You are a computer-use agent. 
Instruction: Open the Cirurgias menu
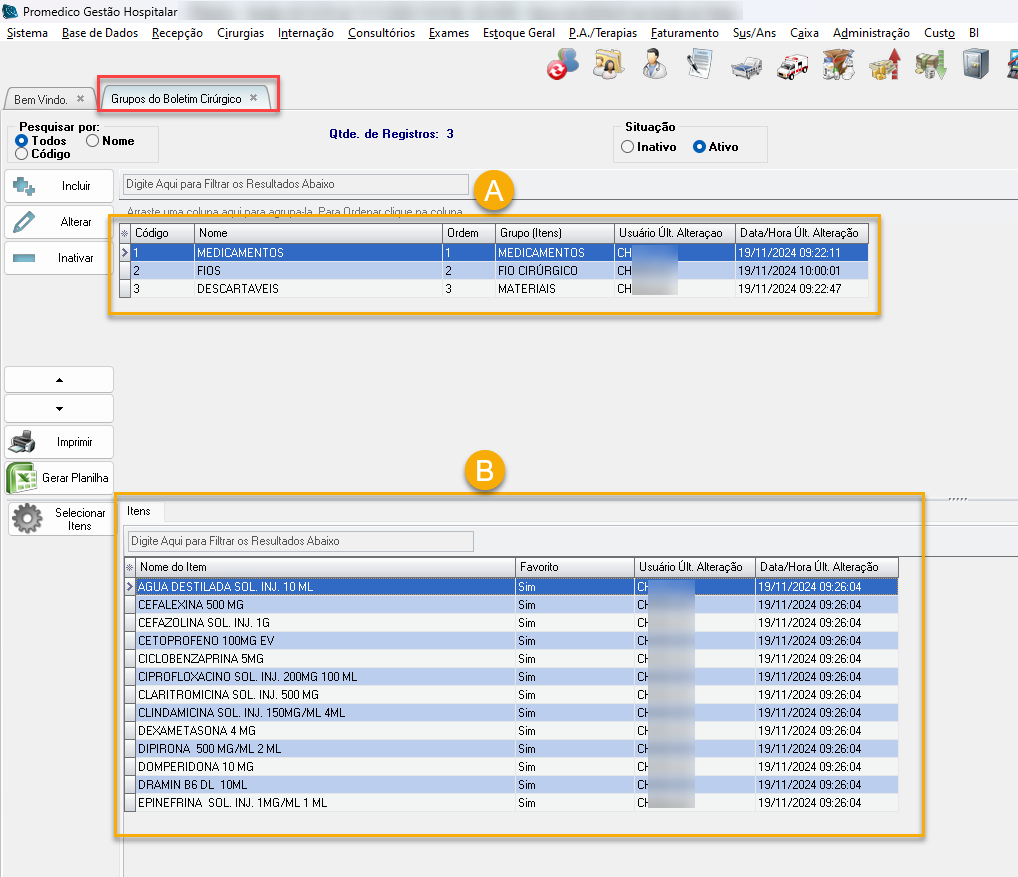coord(241,33)
